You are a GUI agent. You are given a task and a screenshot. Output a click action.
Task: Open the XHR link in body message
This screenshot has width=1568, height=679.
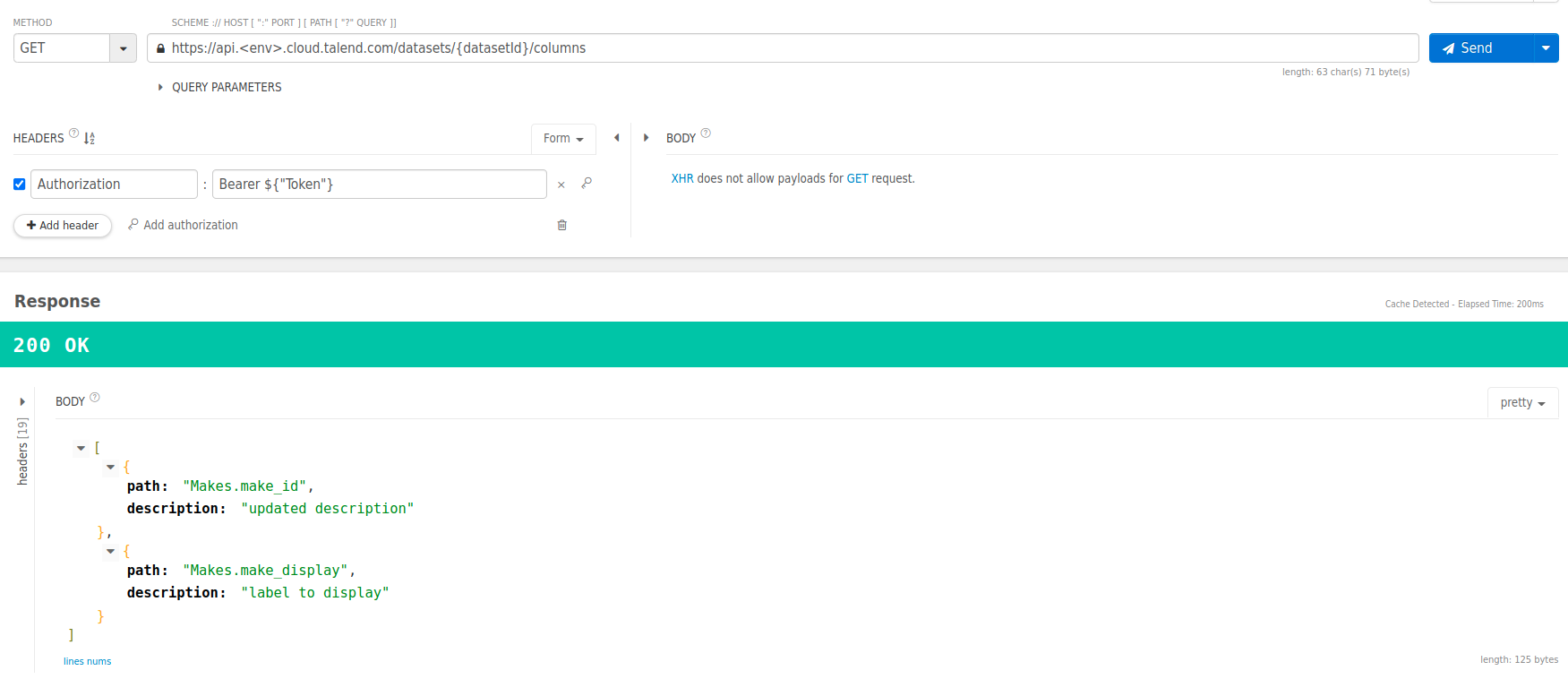click(682, 179)
